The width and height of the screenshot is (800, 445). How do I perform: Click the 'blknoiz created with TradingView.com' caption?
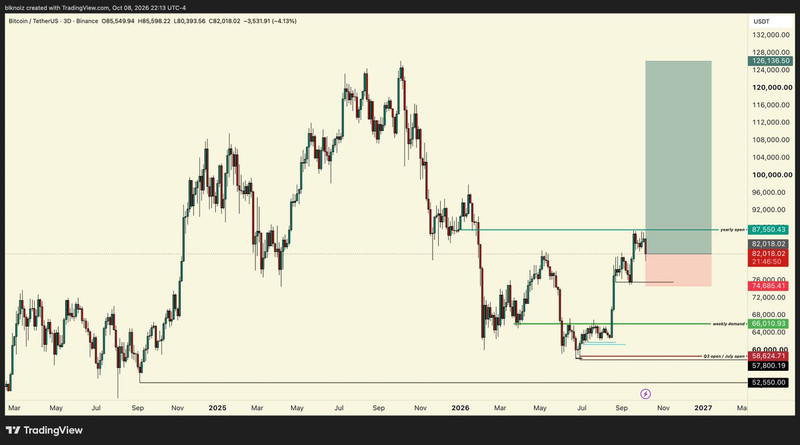(57, 8)
